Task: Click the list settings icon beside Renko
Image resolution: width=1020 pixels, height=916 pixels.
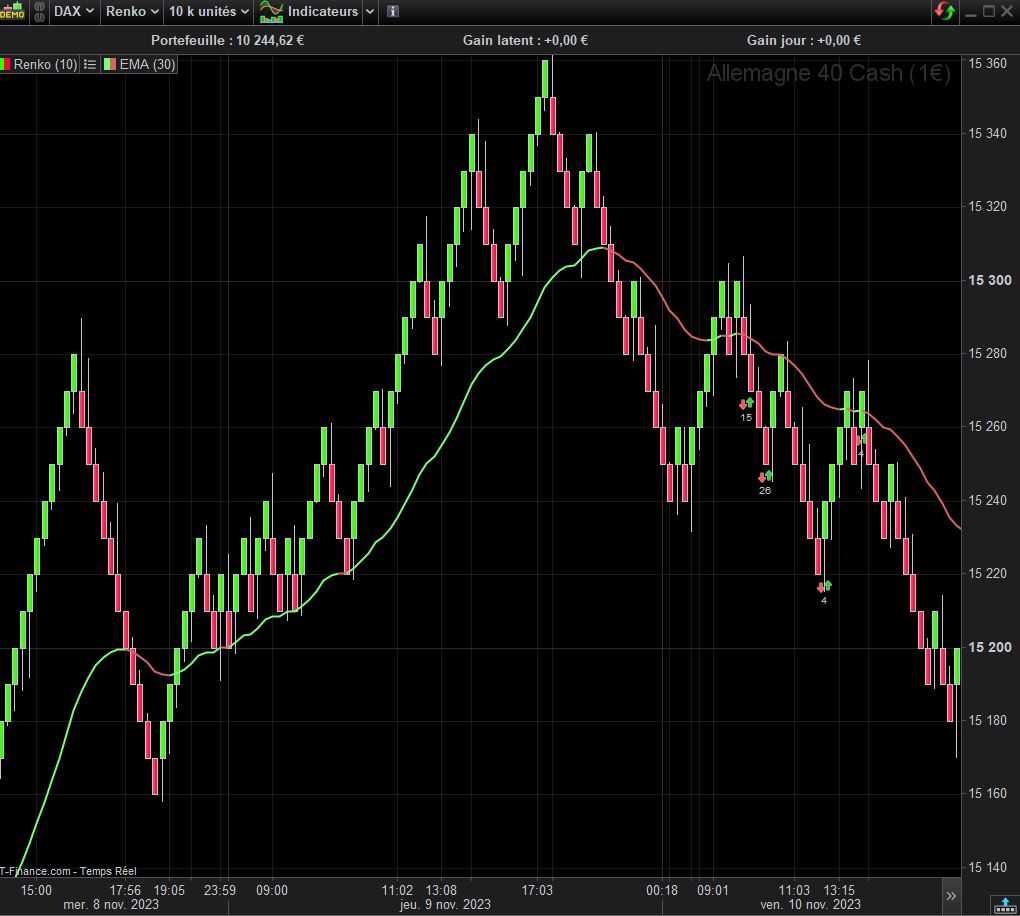Action: point(90,64)
